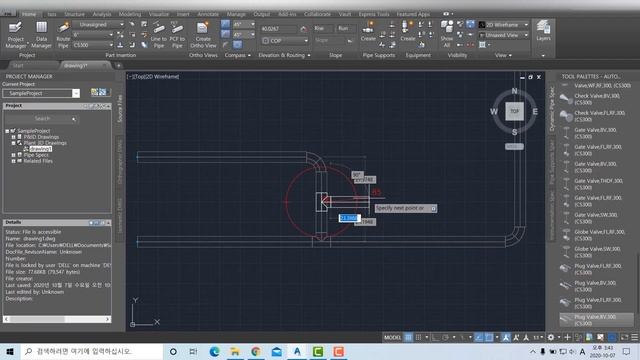Select the drawing1 document tab
Viewport: 640px width, 360px height.
click(84, 65)
